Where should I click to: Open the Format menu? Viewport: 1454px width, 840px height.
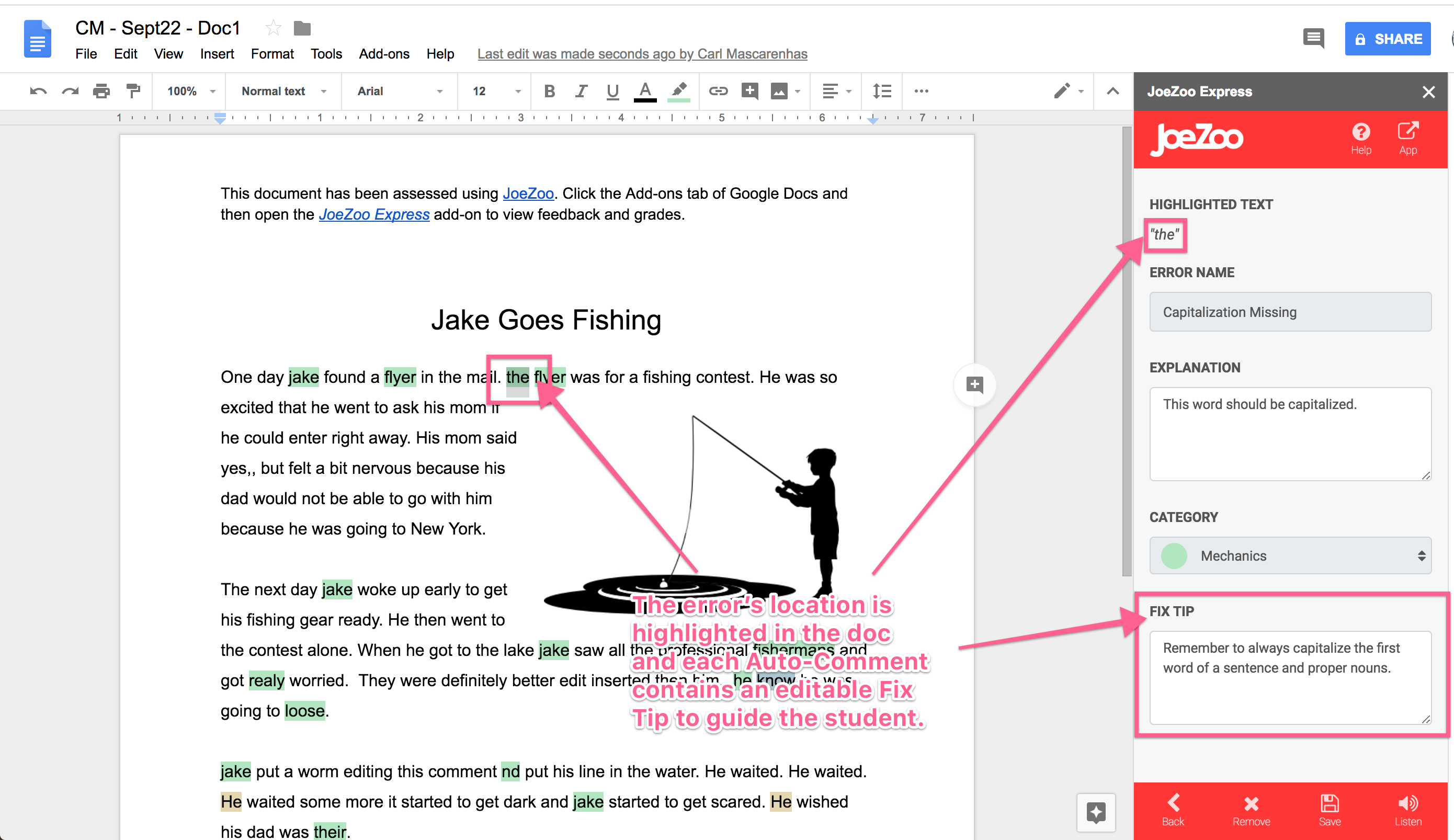click(271, 54)
